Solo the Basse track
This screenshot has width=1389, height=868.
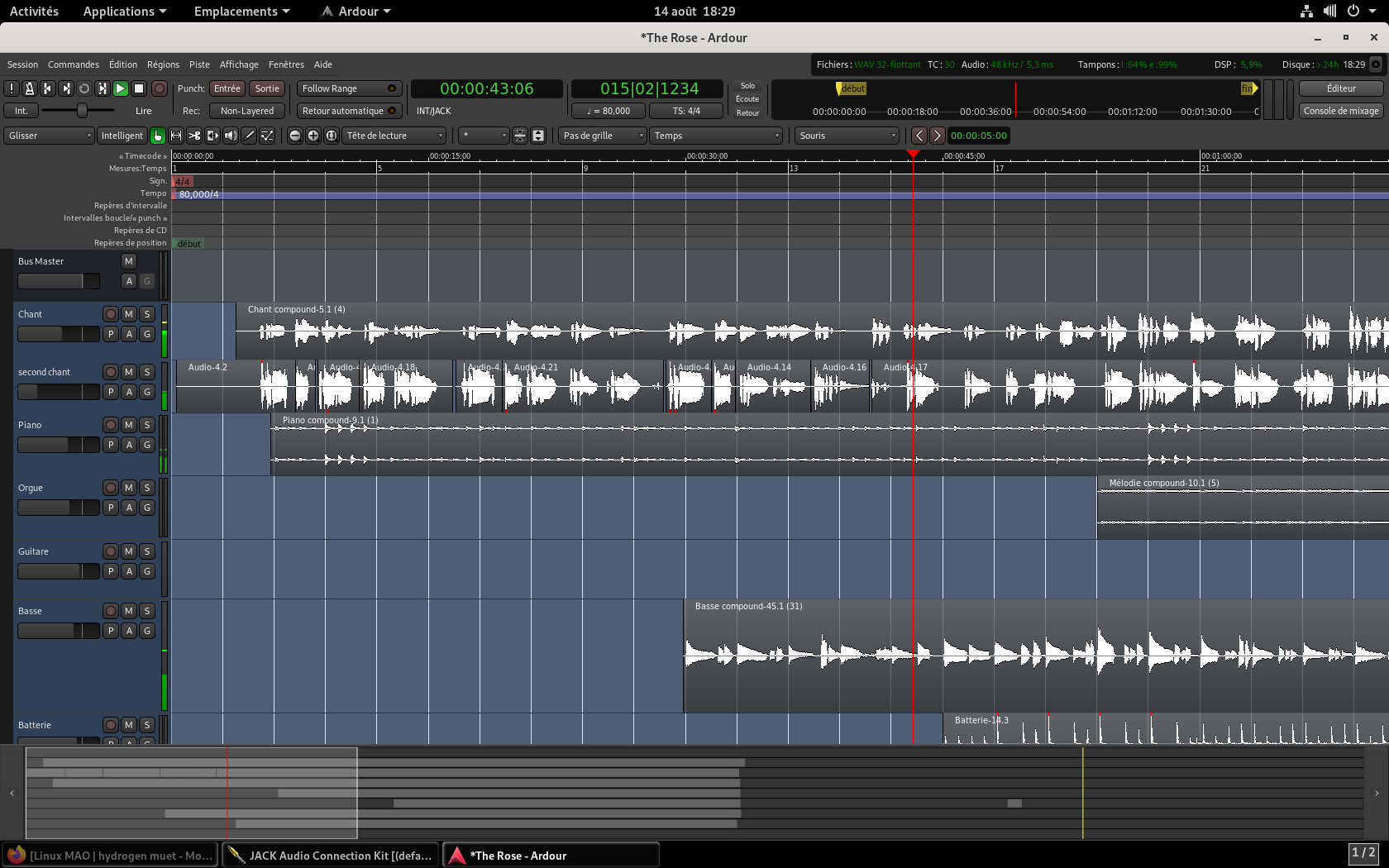pos(147,611)
